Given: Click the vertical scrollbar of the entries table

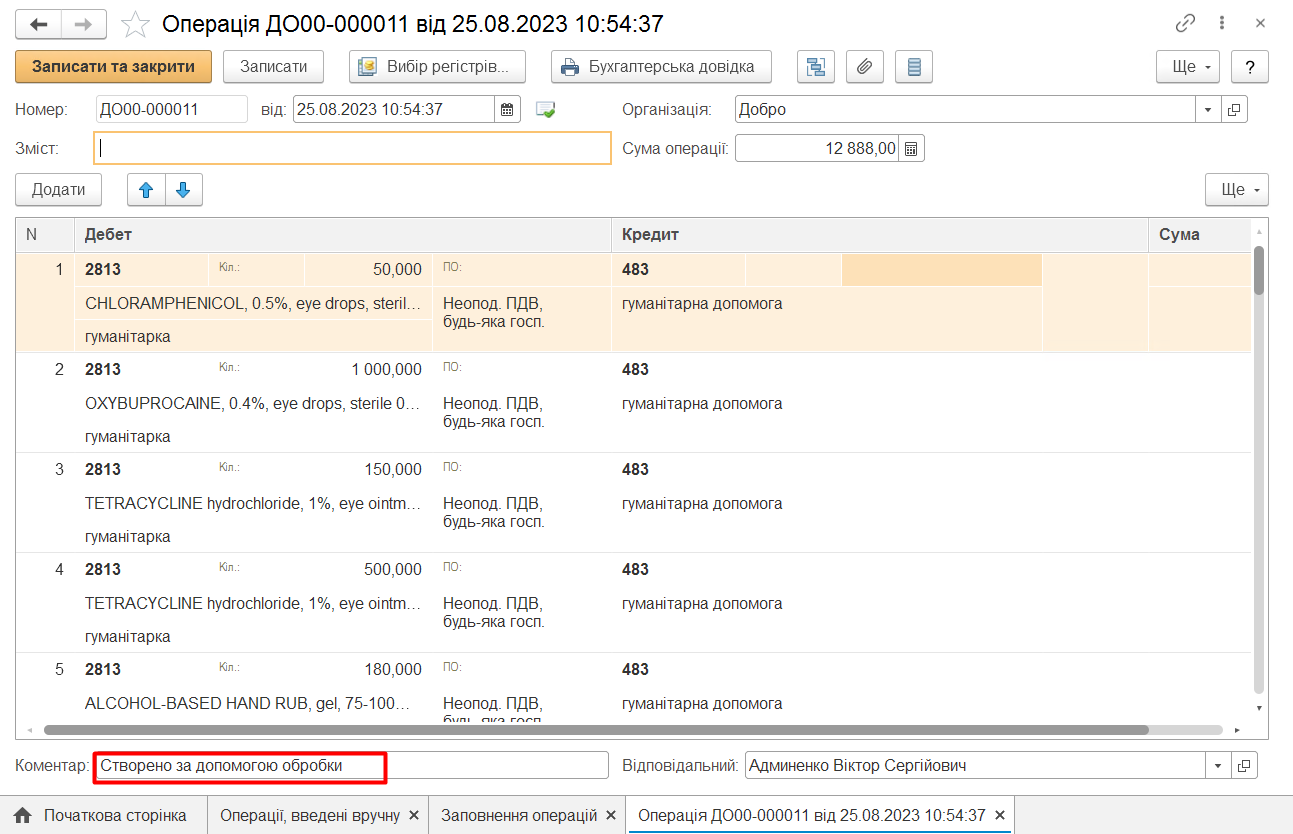Looking at the screenshot, I should click(1259, 270).
